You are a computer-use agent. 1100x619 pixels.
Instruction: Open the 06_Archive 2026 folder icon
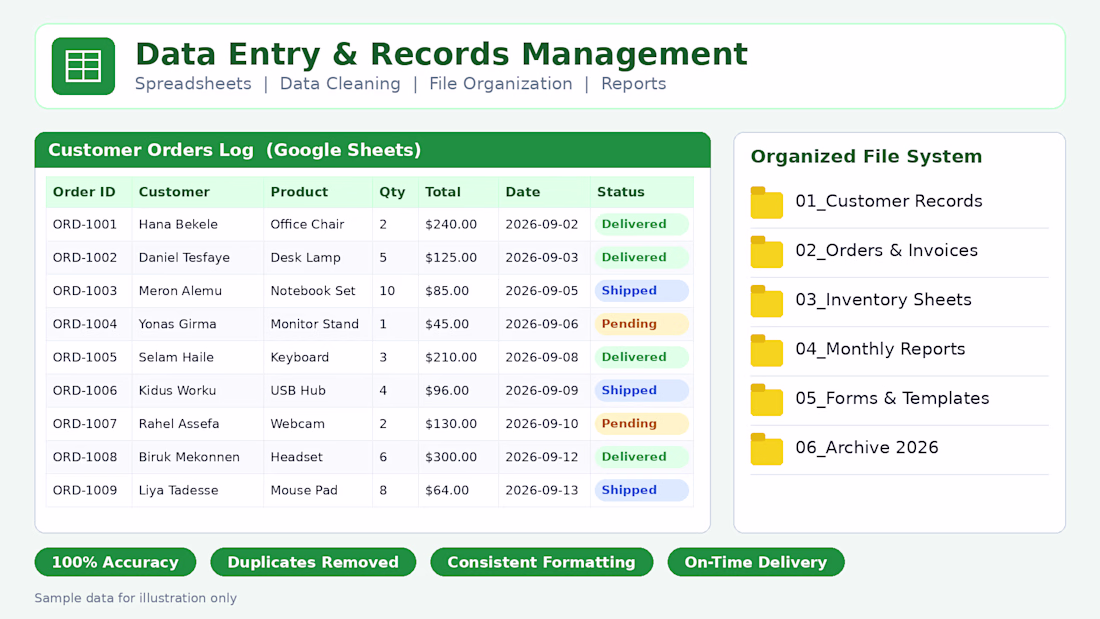(x=766, y=448)
